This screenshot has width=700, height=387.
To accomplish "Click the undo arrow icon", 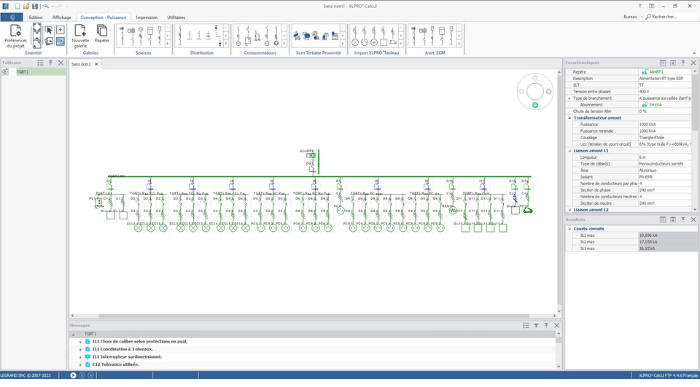I will point(46,6).
